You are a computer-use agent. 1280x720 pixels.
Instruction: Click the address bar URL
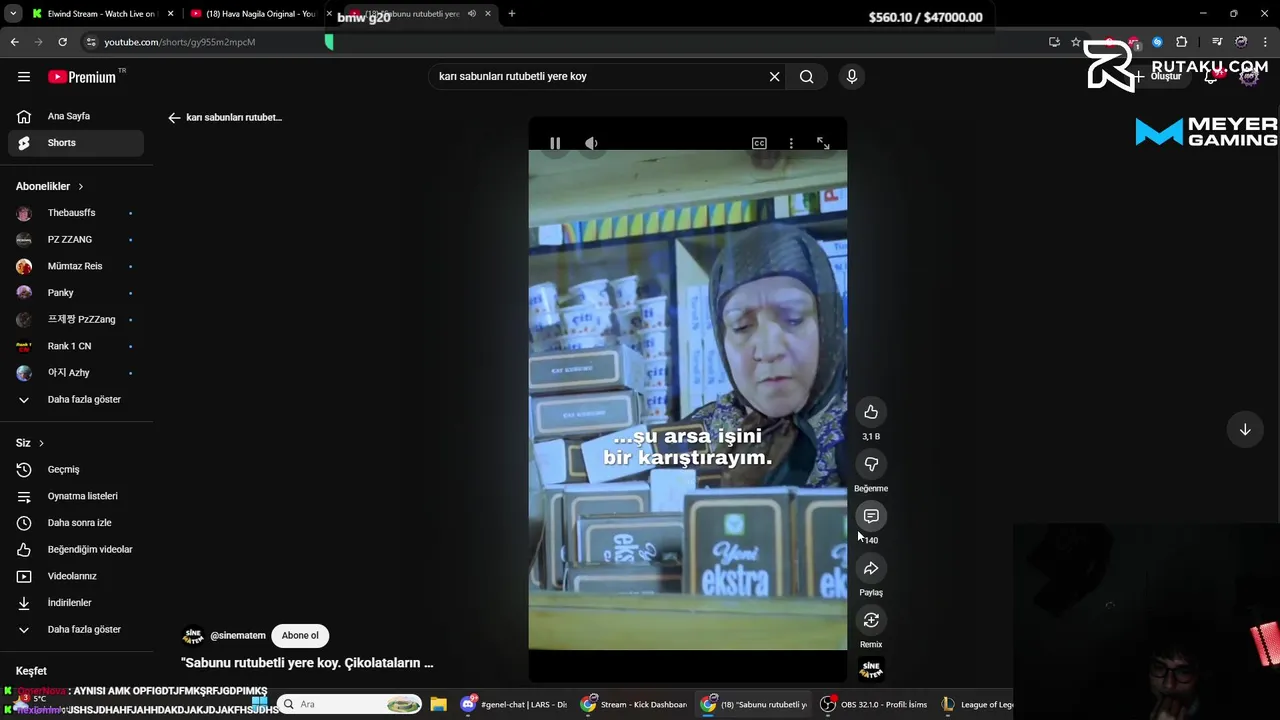[x=180, y=42]
